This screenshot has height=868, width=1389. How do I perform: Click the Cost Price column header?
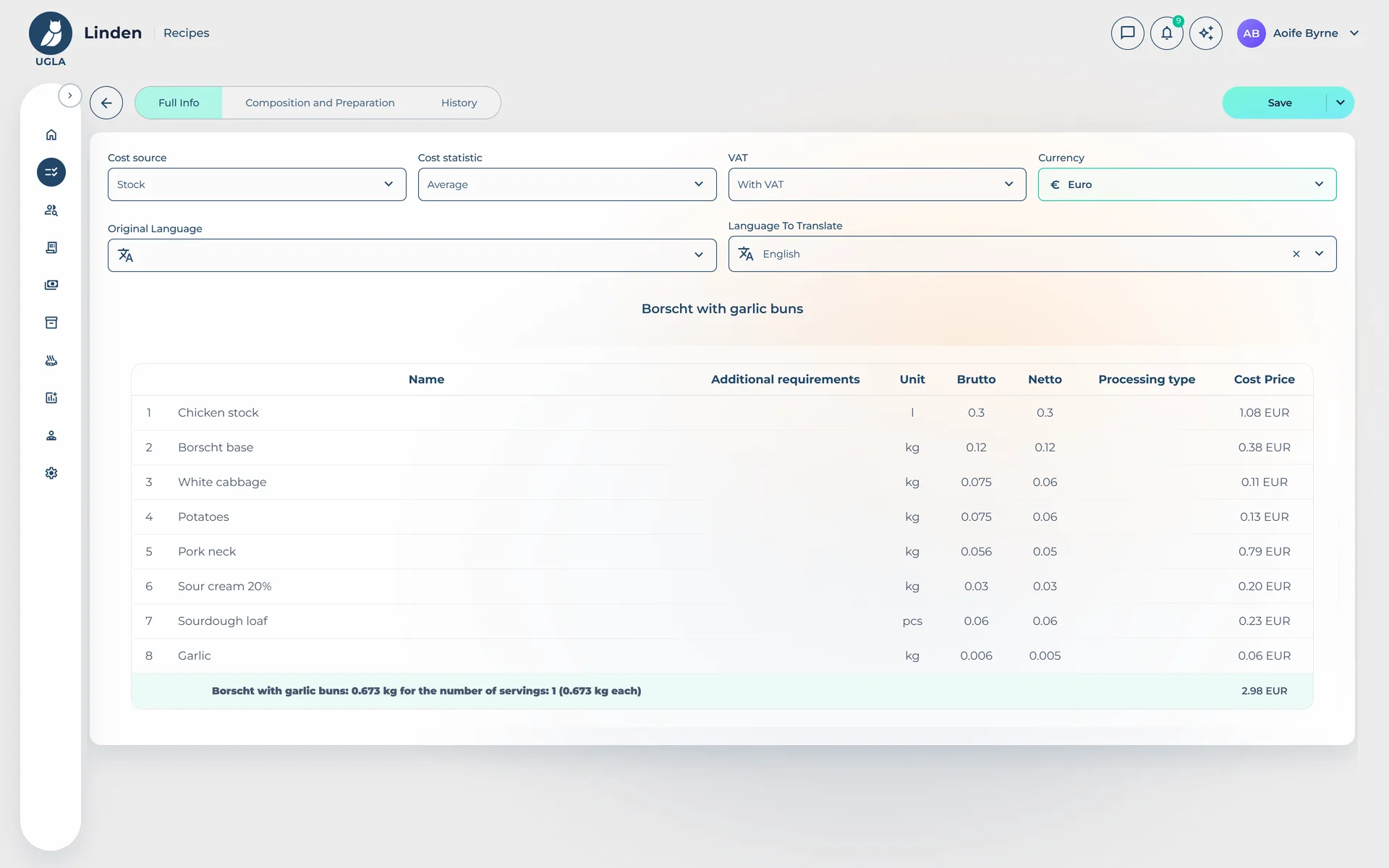1265,379
